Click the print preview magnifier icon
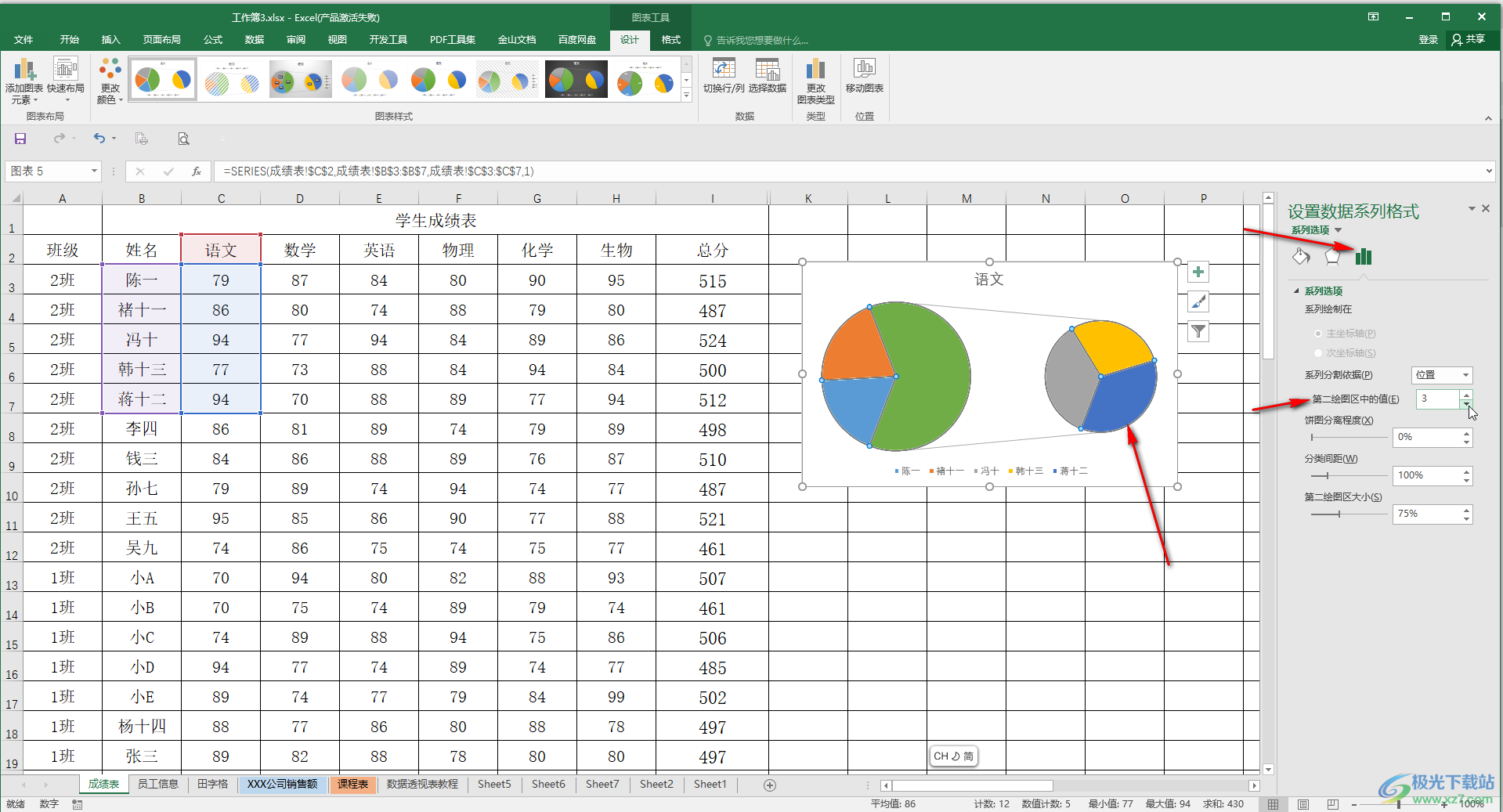1503x812 pixels. [x=183, y=139]
